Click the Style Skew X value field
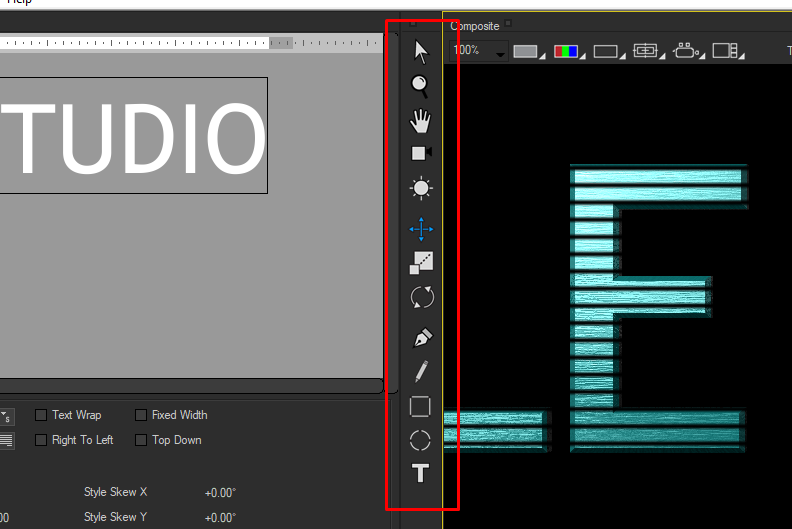Screen dimensions: 792x529 tap(220, 492)
